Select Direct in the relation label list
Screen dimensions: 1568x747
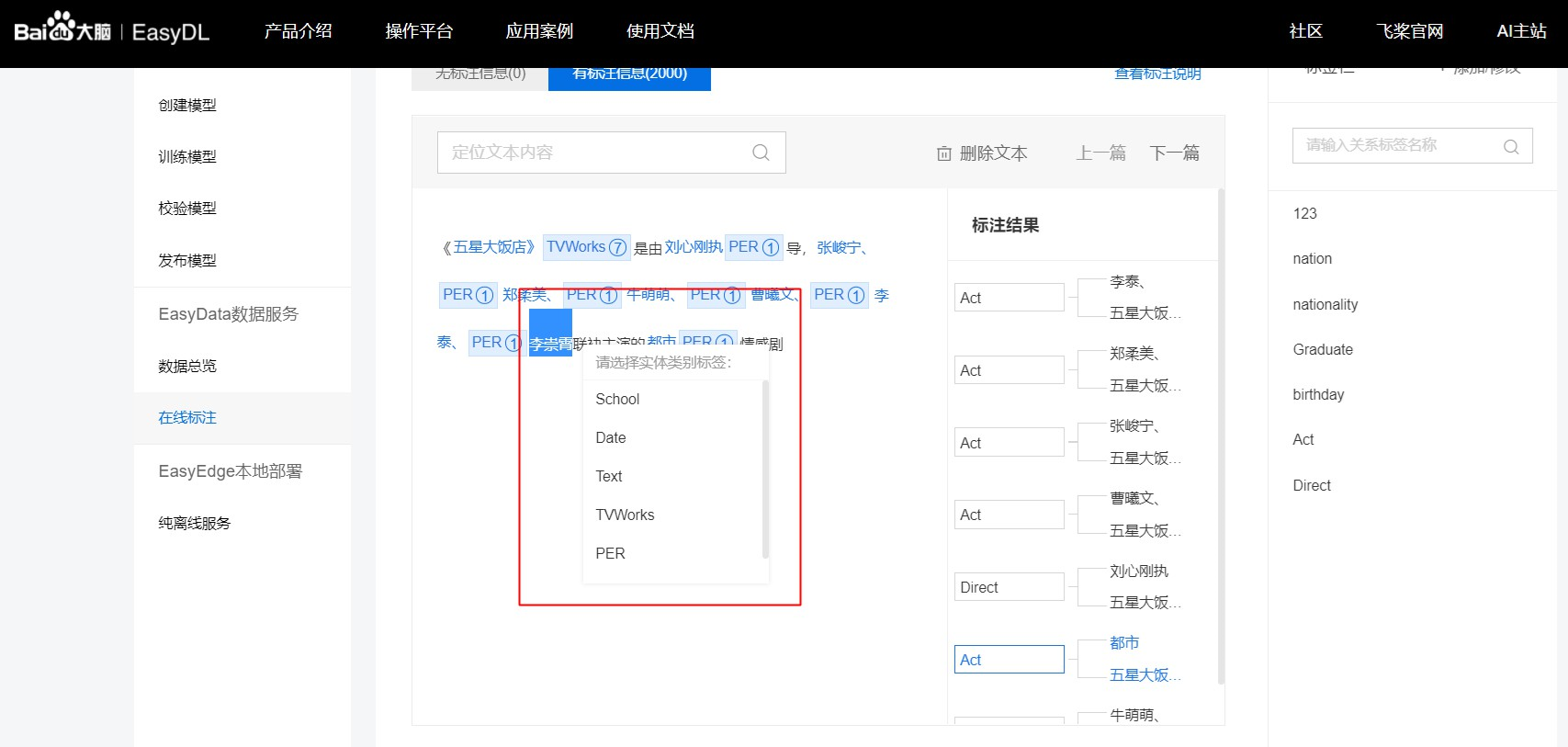coord(1312,486)
